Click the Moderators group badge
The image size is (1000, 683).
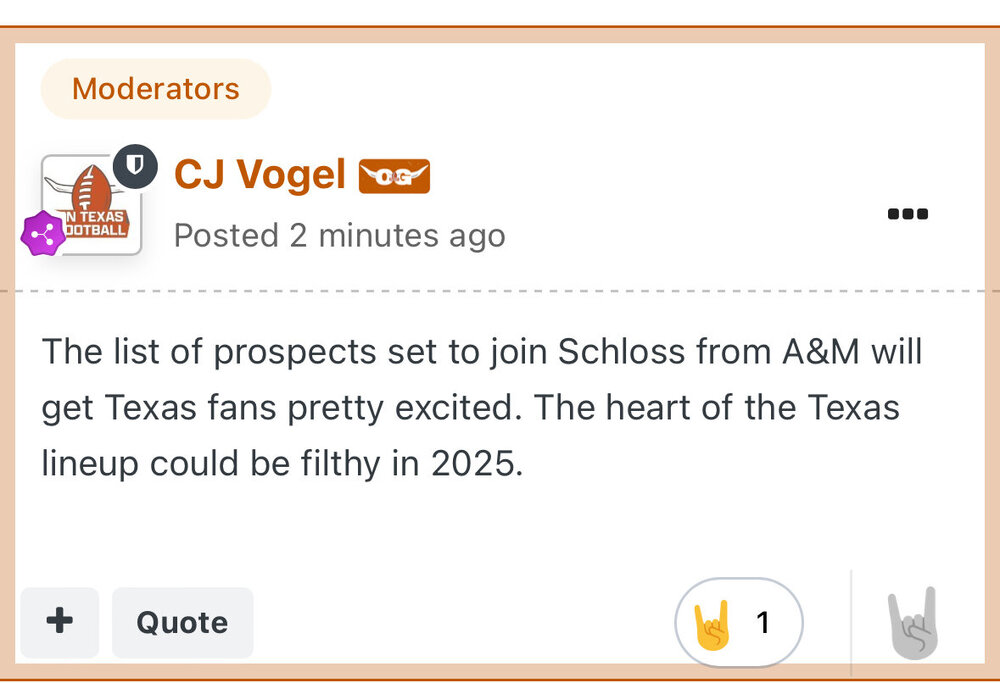[156, 89]
